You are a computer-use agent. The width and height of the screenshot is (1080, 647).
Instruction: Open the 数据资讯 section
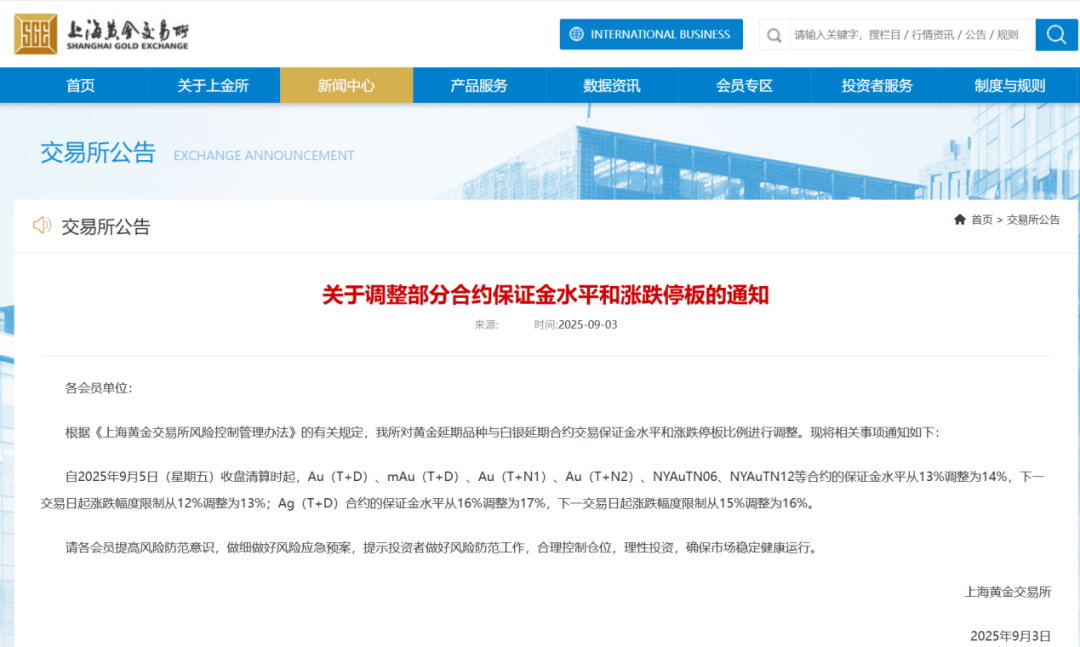coord(610,85)
